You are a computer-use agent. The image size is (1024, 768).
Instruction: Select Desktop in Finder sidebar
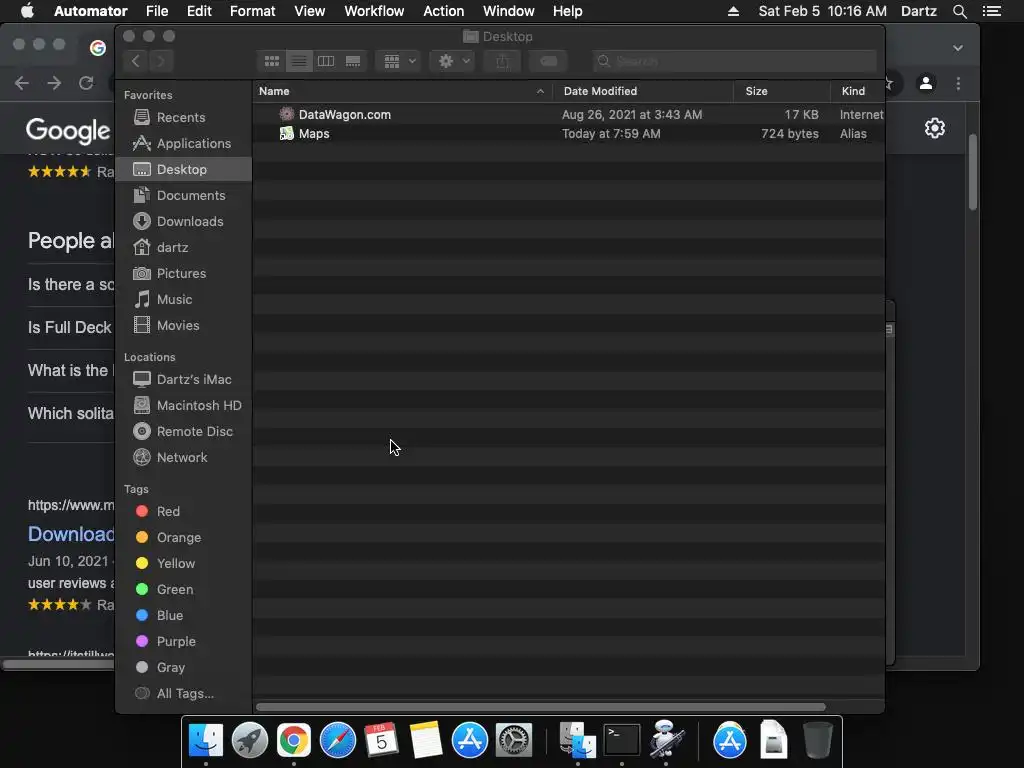click(x=183, y=170)
